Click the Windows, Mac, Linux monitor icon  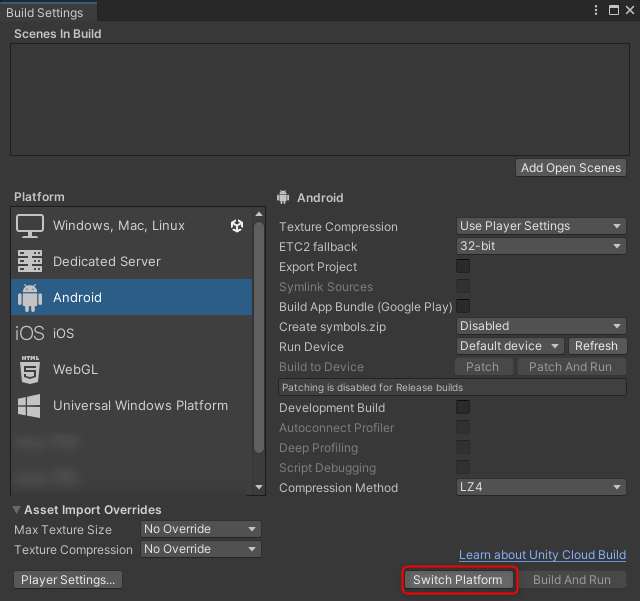tap(30, 226)
